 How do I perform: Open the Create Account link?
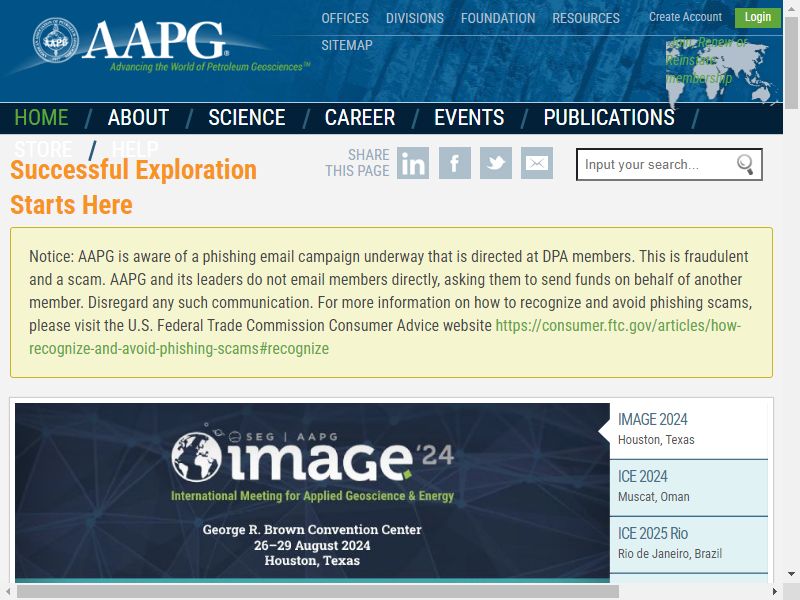(685, 17)
